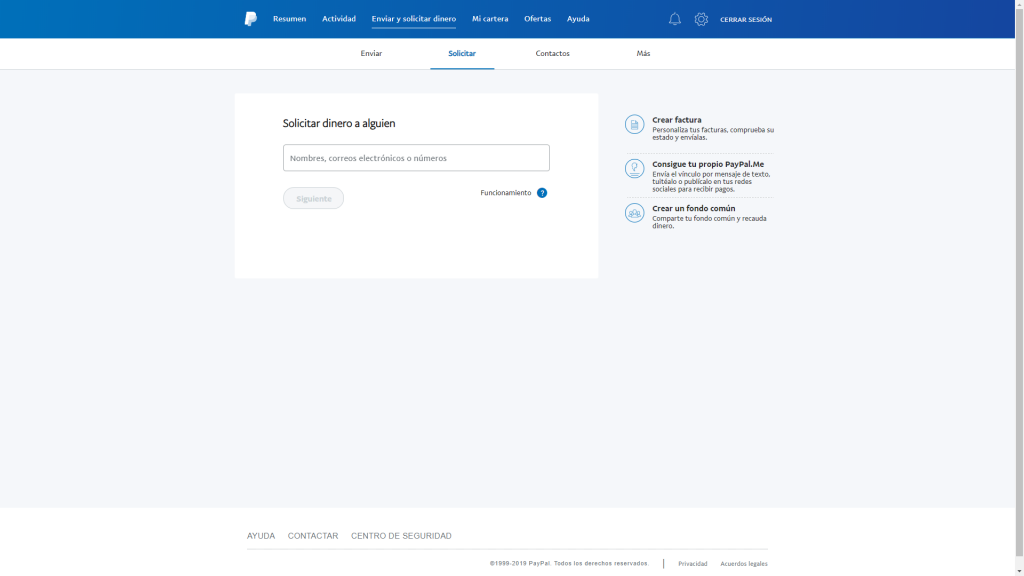The width and height of the screenshot is (1024, 576).
Task: Follow the CENTRO DE SEGURIDAD footer link
Action: tap(401, 536)
